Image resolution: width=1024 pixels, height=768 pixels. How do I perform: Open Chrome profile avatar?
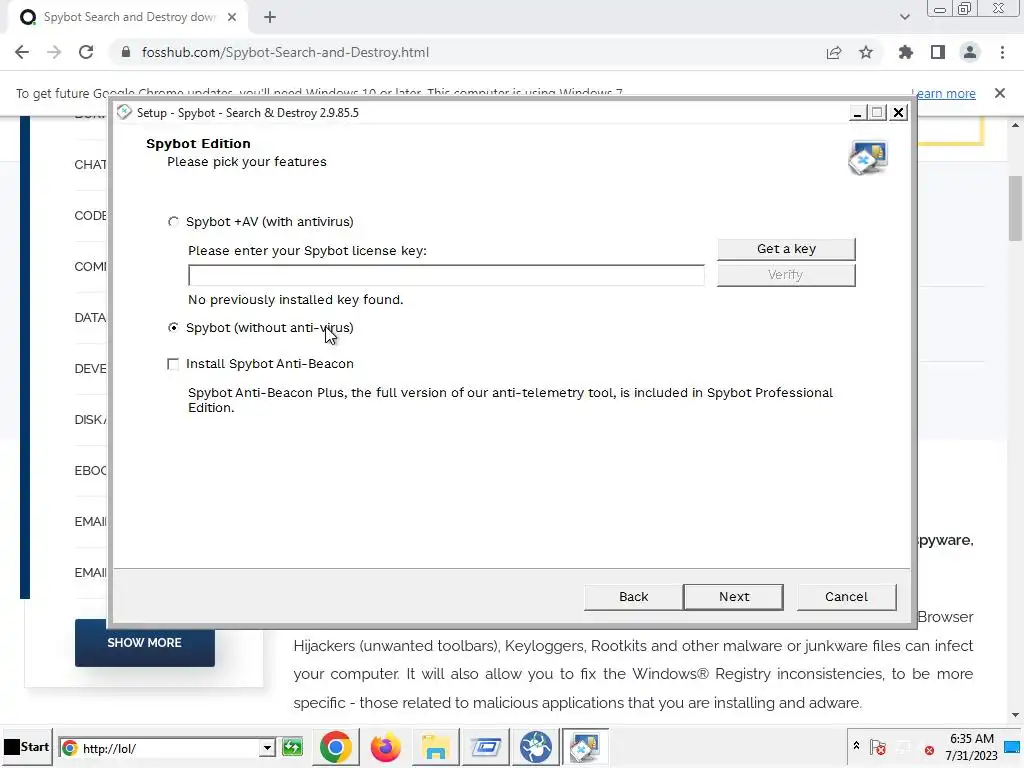(x=970, y=52)
